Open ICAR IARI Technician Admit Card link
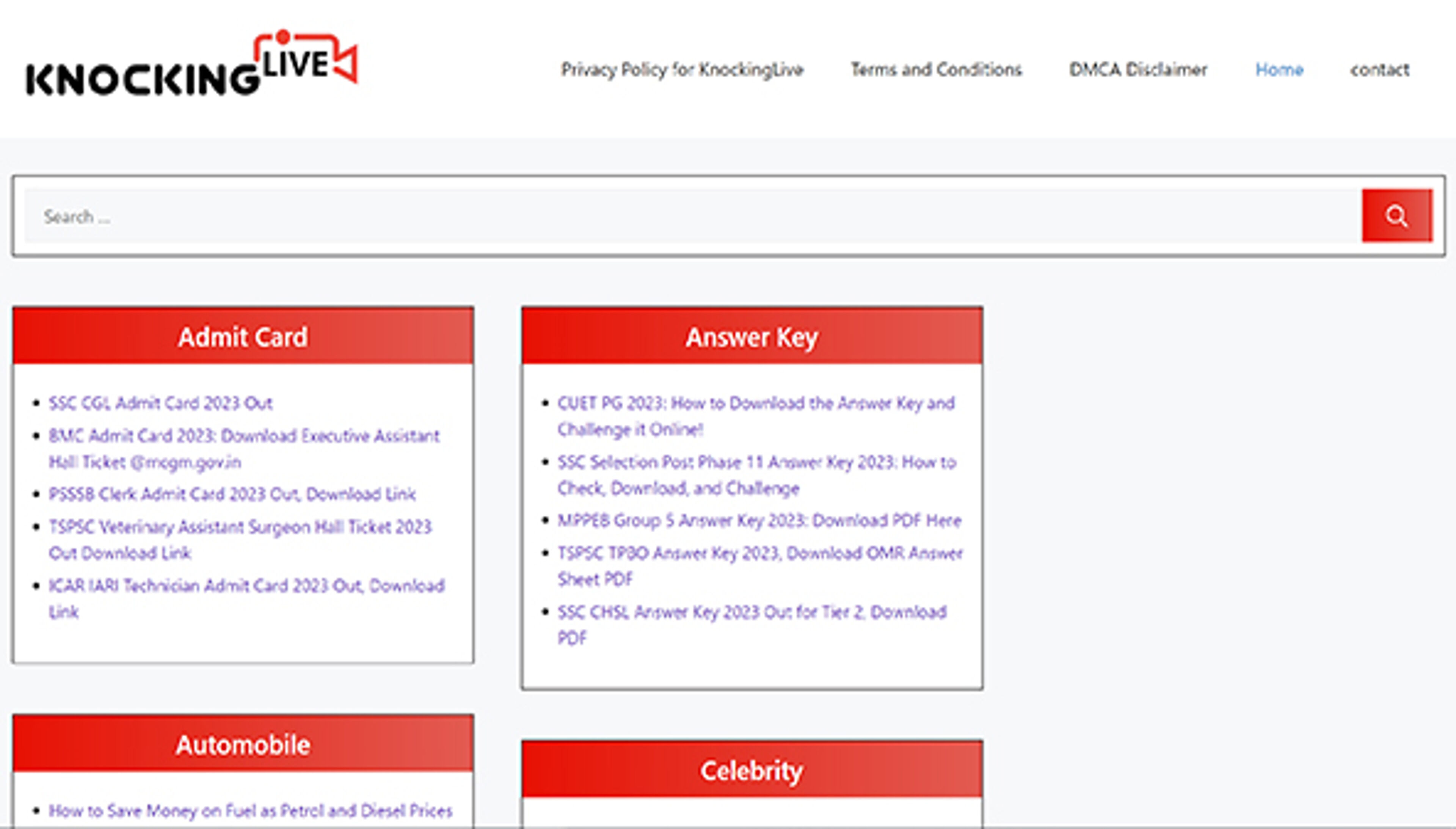 246,586
